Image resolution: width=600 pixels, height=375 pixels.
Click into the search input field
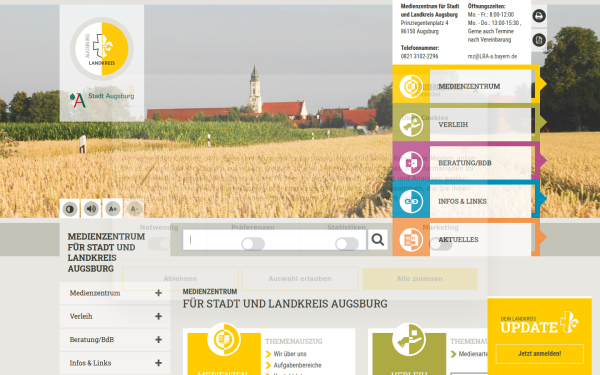[x=274, y=240]
